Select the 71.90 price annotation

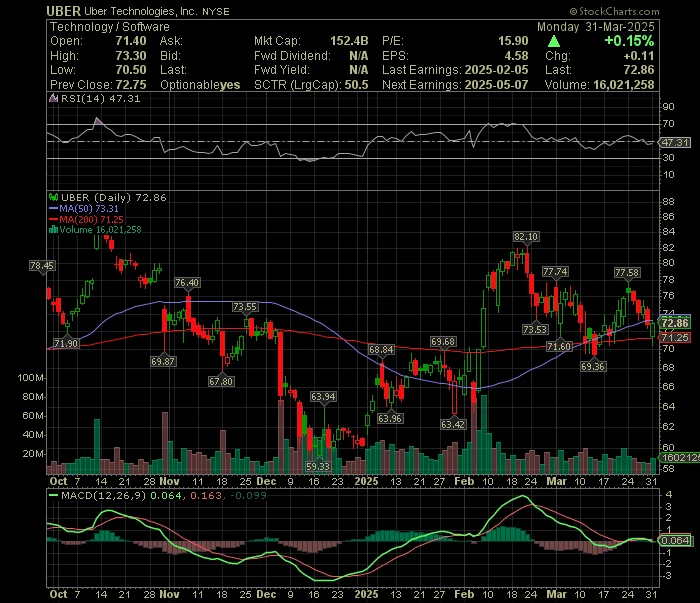(66, 343)
